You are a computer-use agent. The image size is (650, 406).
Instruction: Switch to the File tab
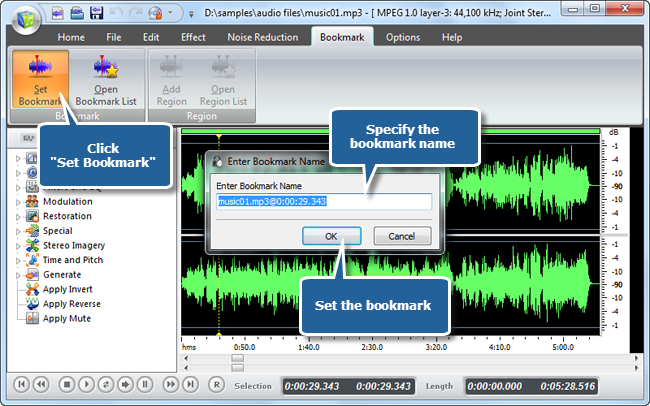114,37
